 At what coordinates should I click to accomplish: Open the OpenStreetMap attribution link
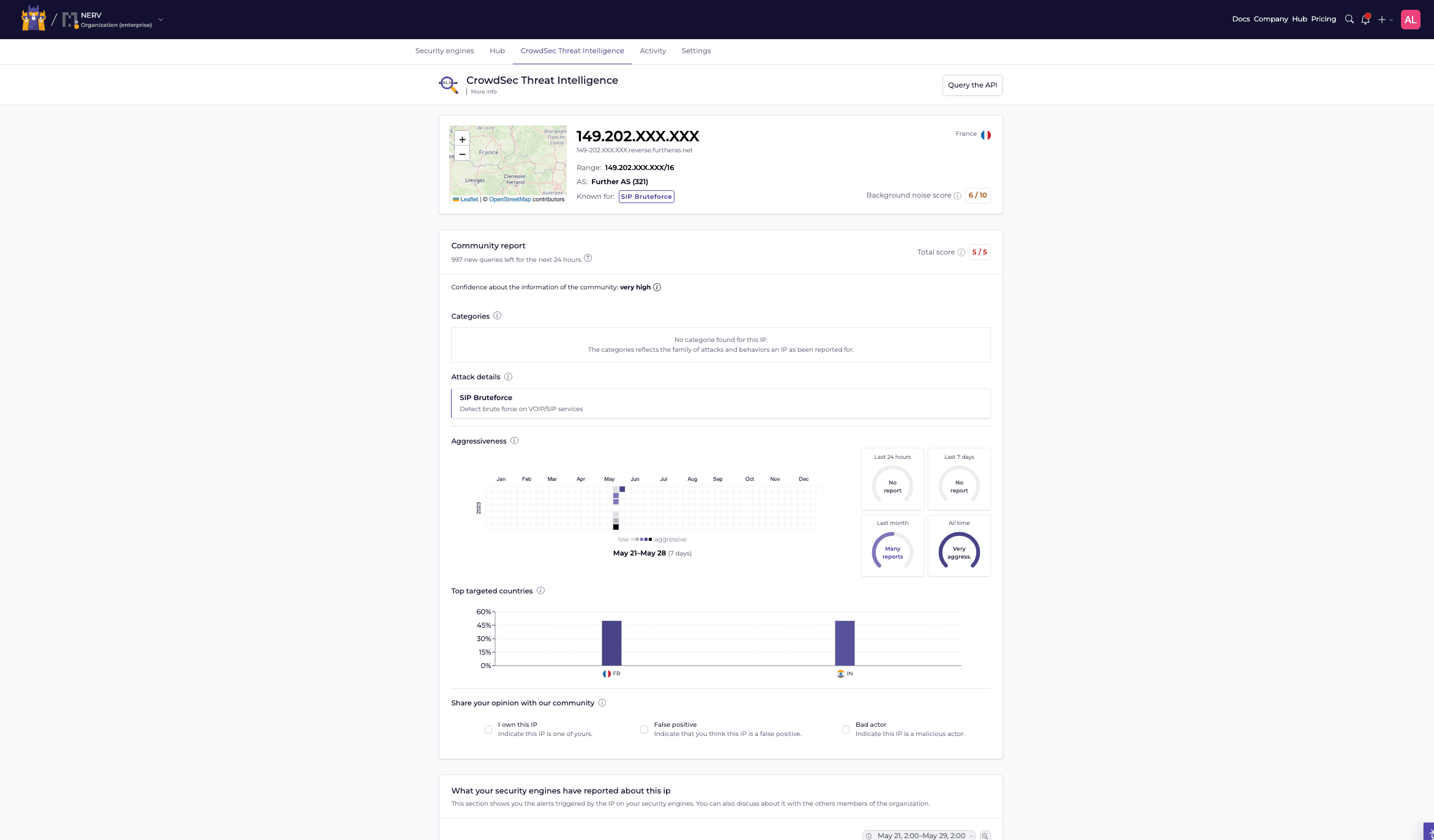(x=510, y=199)
